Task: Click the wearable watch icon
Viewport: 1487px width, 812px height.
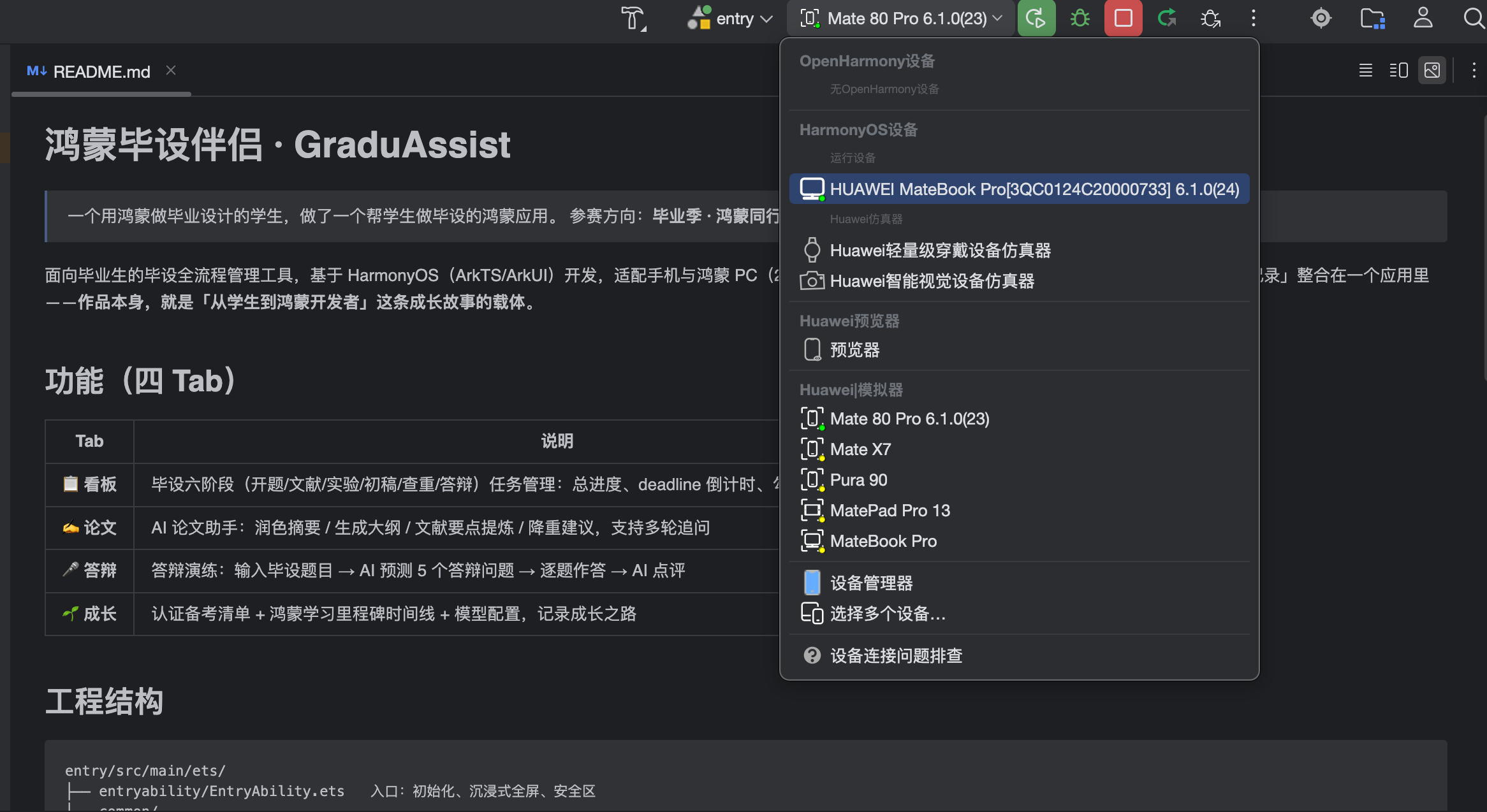Action: pos(812,250)
